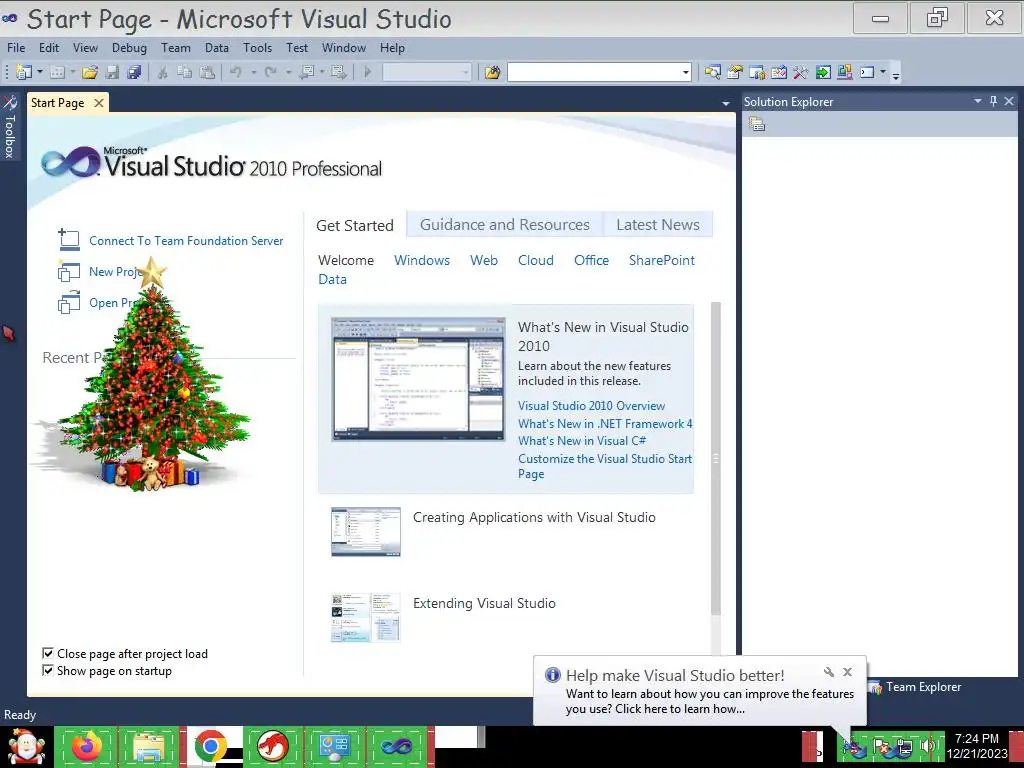Open the Toolbox via crossed-tools toolbar icon
The image size is (1024, 768).
801,72
